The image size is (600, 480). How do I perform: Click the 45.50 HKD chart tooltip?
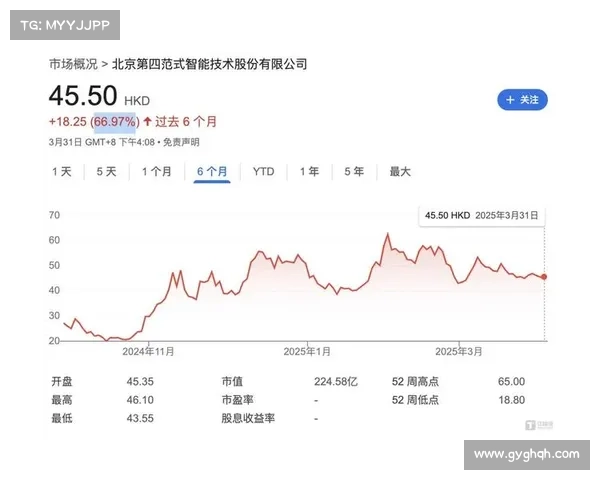pyautogui.click(x=482, y=216)
